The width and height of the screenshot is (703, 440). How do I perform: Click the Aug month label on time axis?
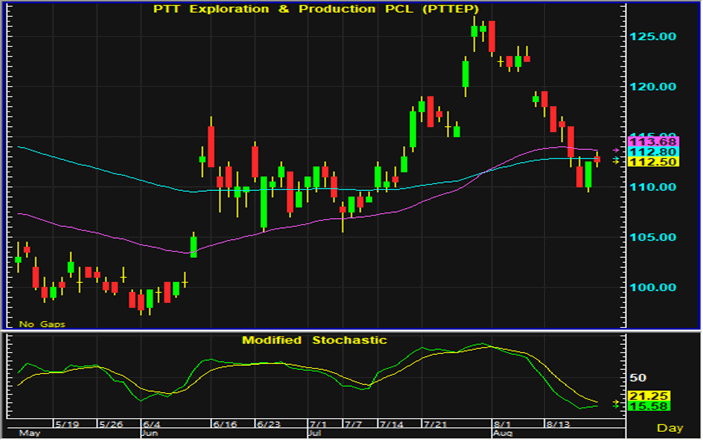pyautogui.click(x=503, y=435)
